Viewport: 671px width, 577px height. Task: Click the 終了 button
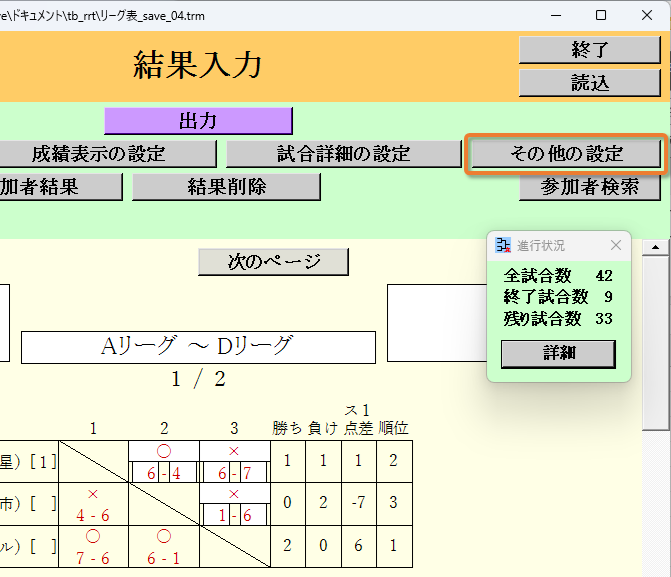589,50
